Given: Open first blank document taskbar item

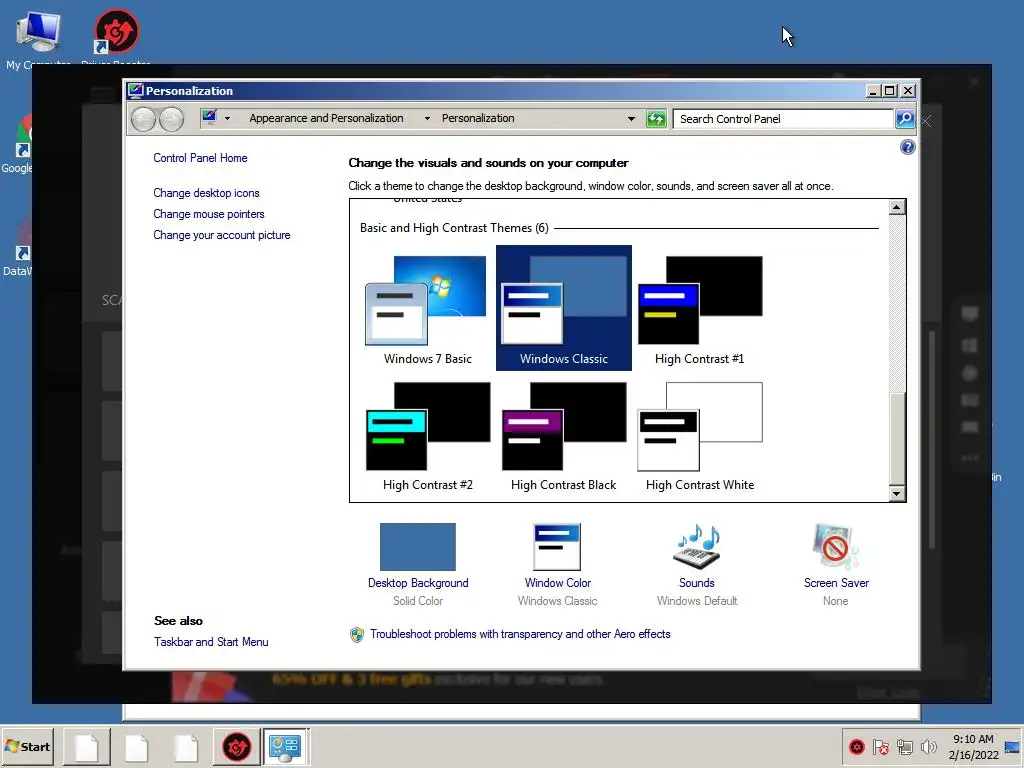Looking at the screenshot, I should click(86, 747).
